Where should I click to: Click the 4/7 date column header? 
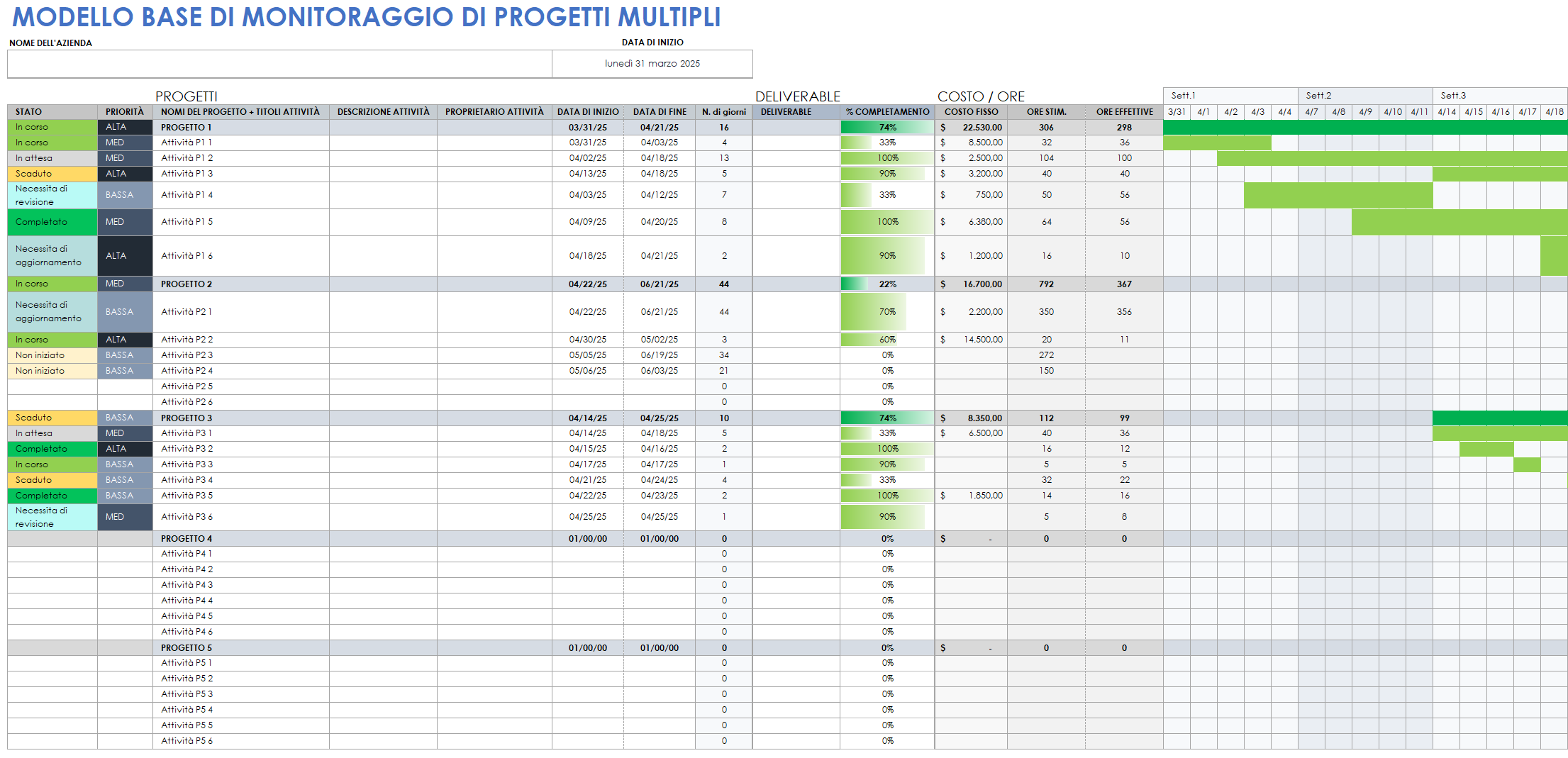1311,112
